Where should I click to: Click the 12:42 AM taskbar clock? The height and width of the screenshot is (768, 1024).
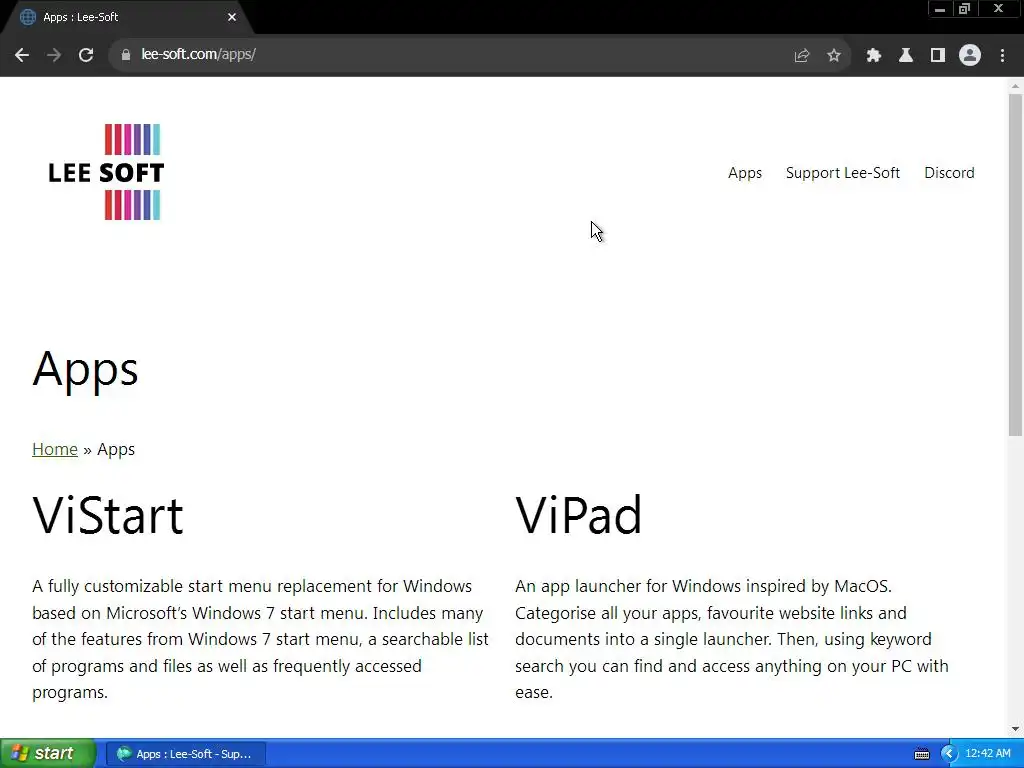tap(987, 754)
